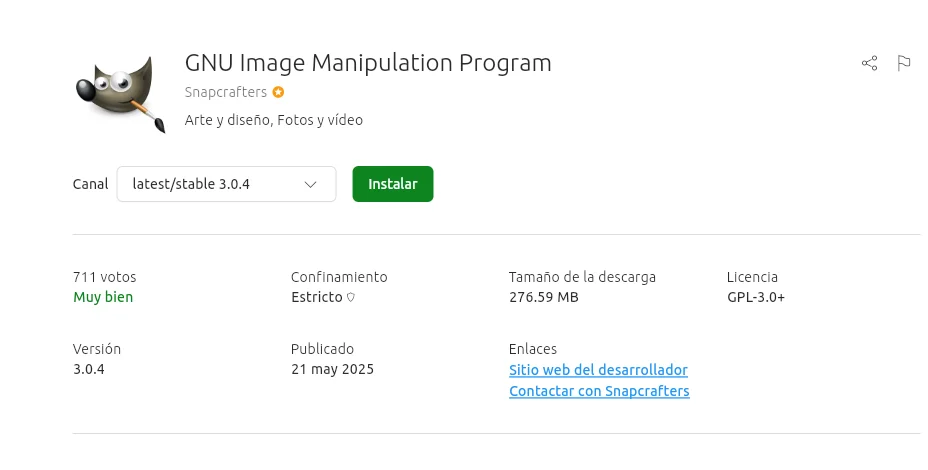The width and height of the screenshot is (928, 470).
Task: Click the 711 votos count
Action: tap(105, 277)
